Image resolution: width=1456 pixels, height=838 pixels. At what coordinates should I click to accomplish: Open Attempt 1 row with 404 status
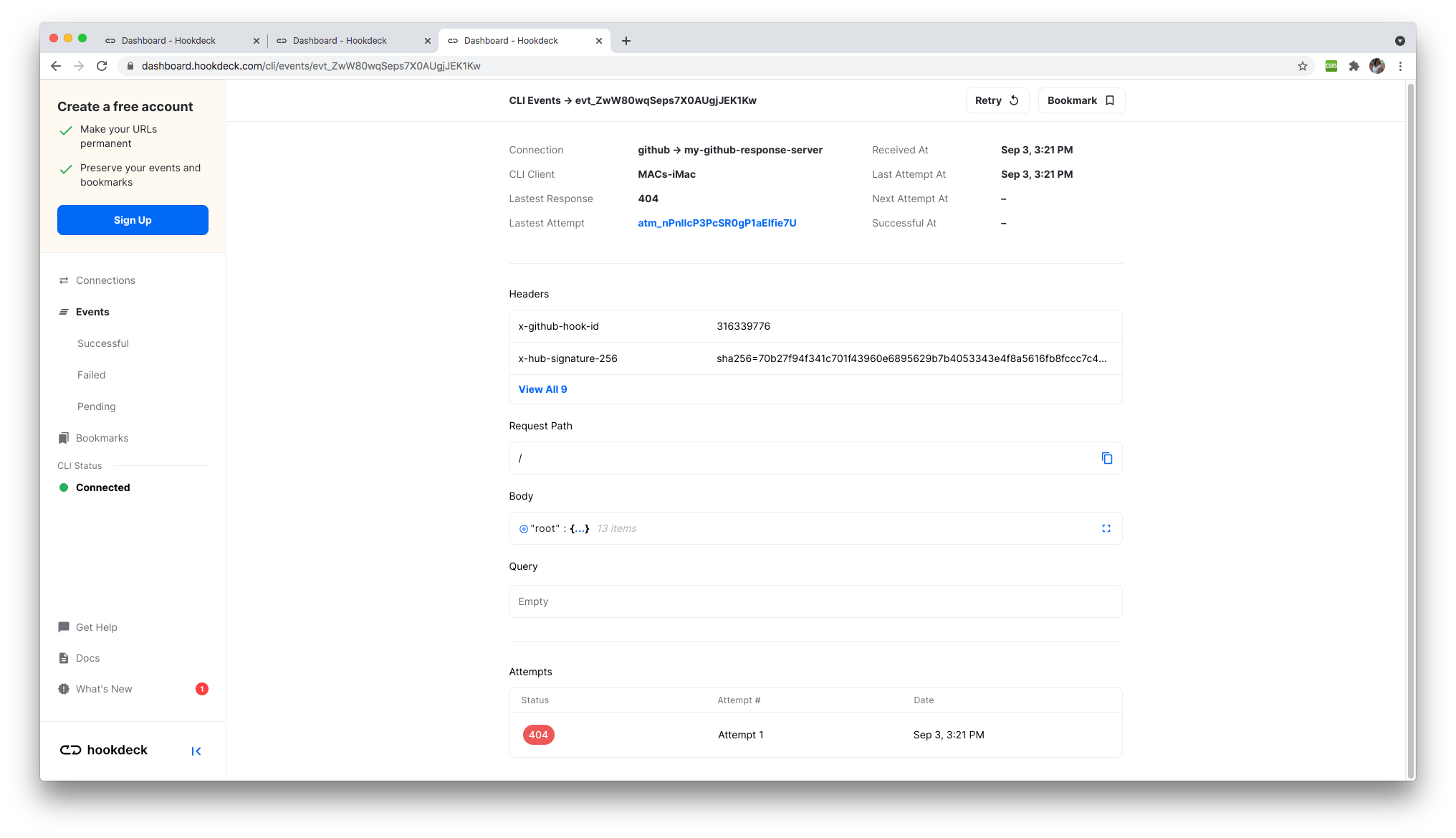tap(740, 735)
